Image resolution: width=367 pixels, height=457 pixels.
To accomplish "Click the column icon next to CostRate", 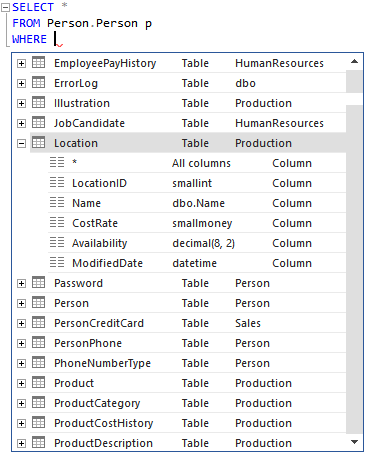I will [x=57, y=222].
